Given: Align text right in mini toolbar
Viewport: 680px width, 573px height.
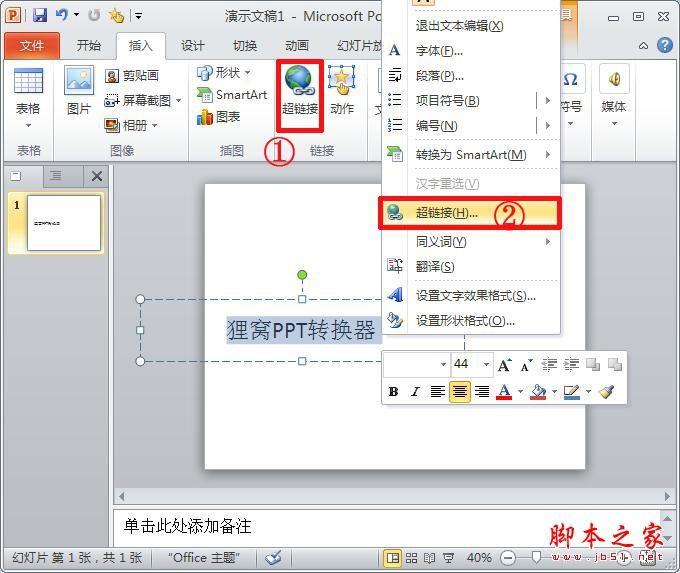Looking at the screenshot, I should click(482, 392).
